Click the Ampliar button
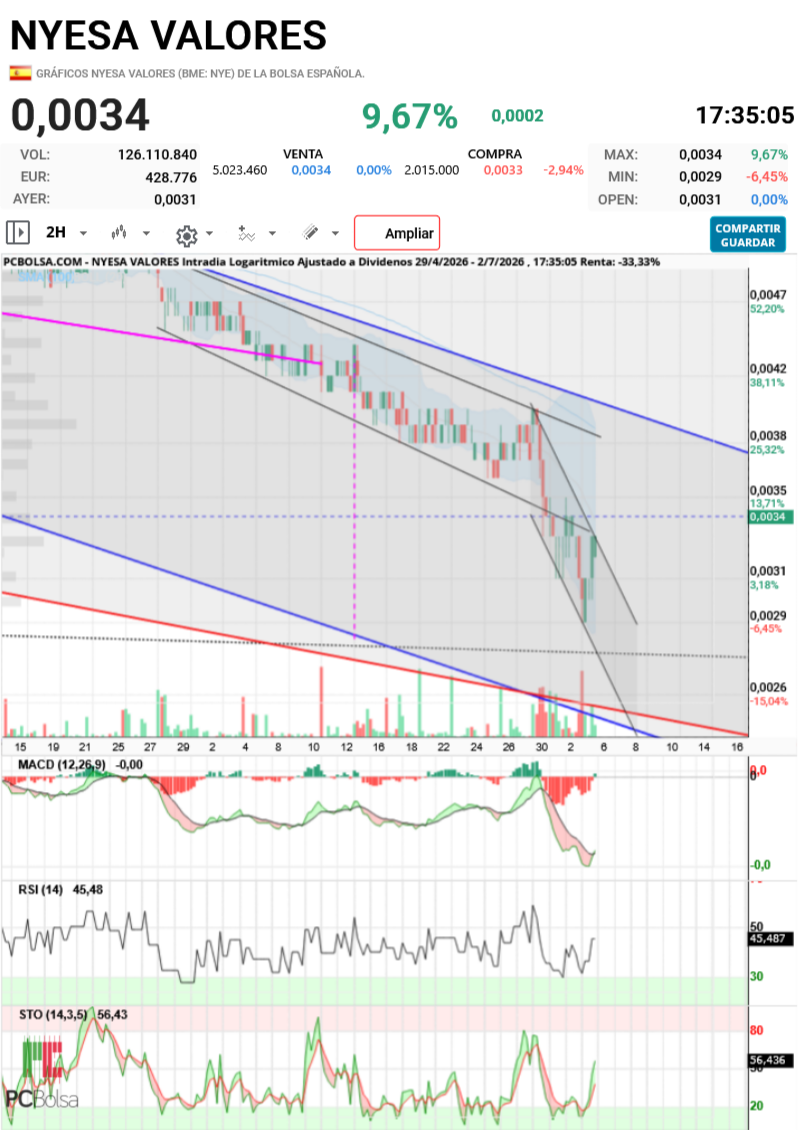 (397, 233)
